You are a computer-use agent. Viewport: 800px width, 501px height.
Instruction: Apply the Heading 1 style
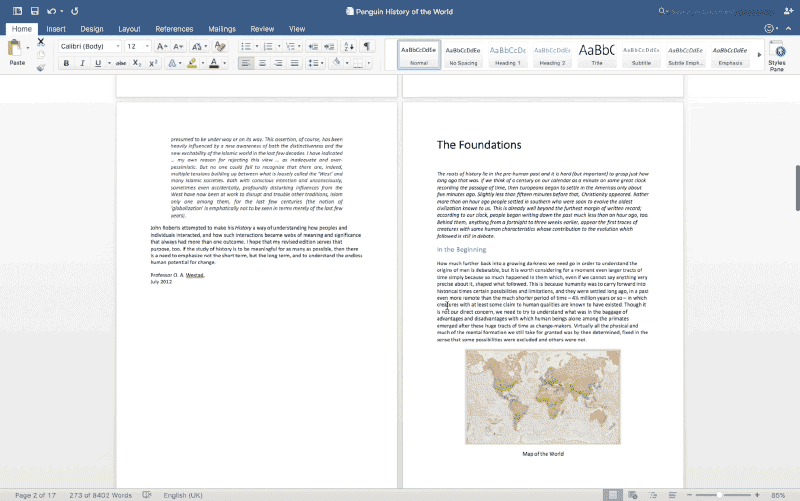508,54
